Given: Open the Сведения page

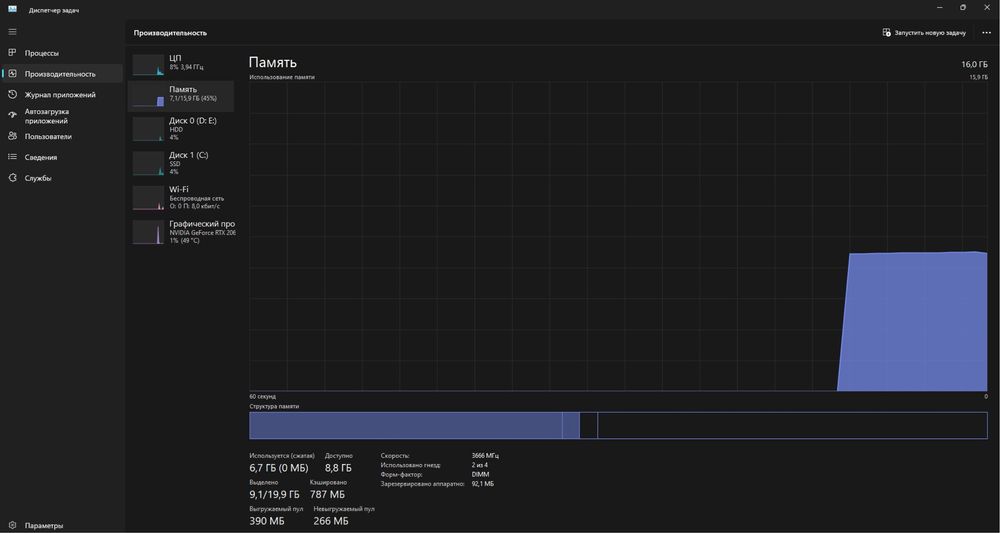Looking at the screenshot, I should pyautogui.click(x=62, y=157).
